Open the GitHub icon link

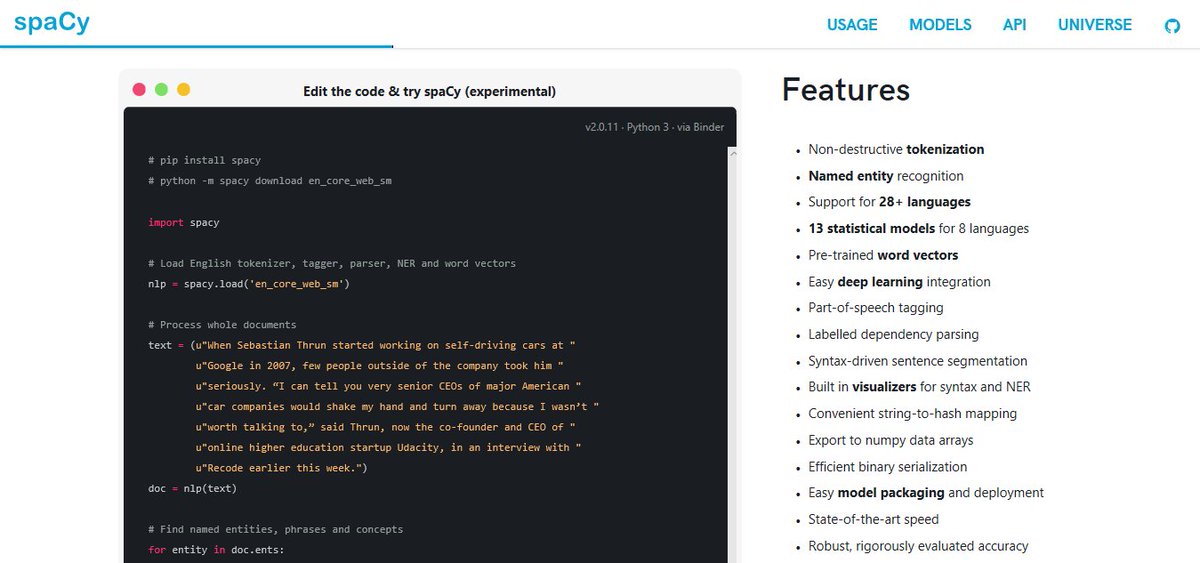tap(1172, 25)
